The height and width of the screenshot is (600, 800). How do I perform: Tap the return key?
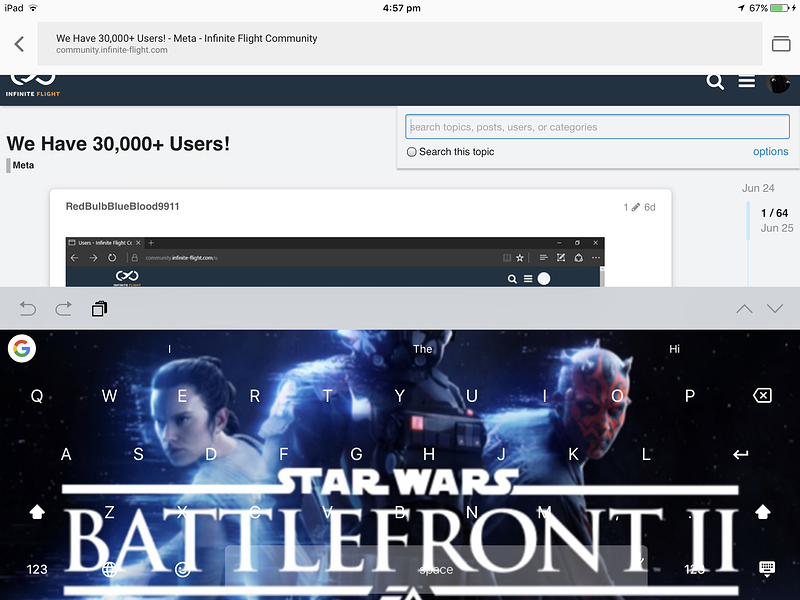[x=740, y=454]
